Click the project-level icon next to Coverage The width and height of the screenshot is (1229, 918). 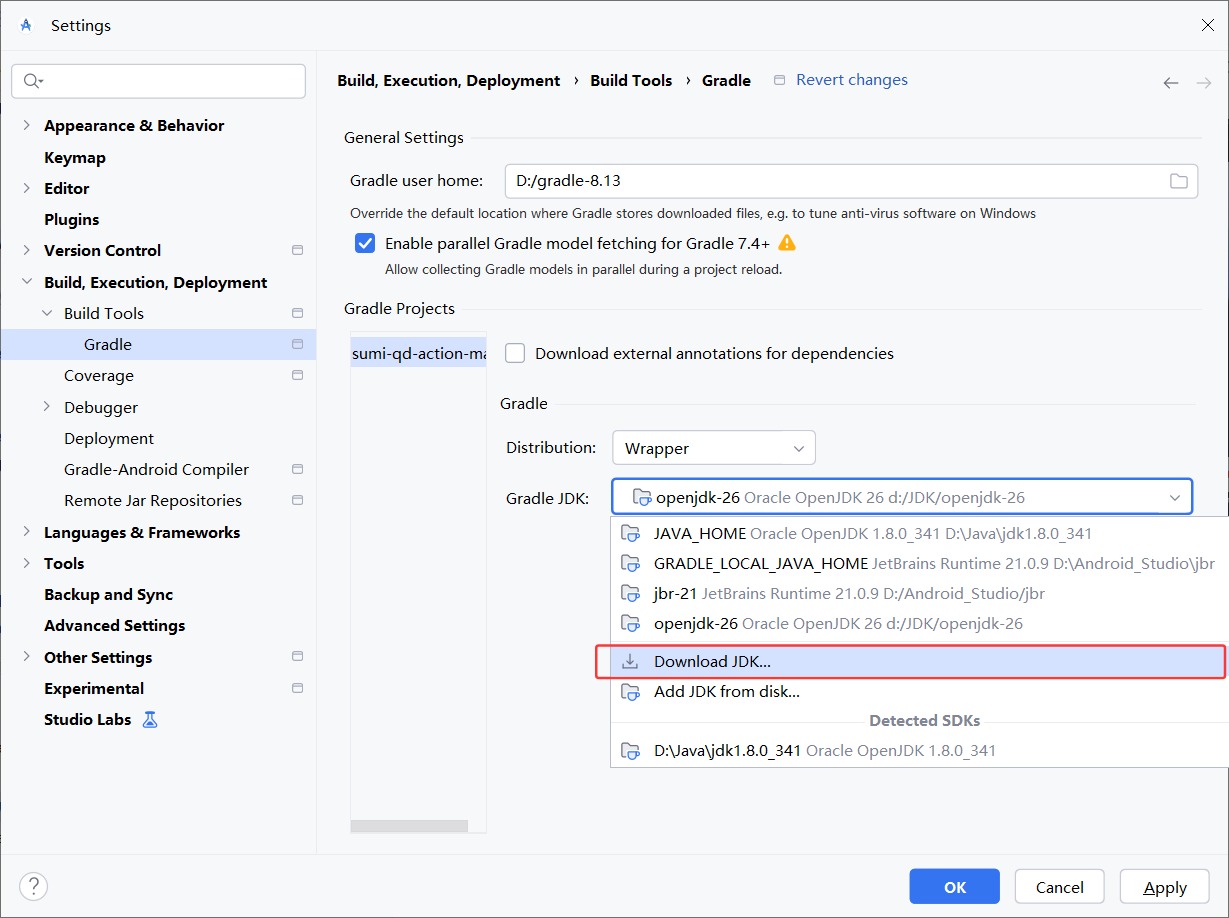[x=297, y=375]
